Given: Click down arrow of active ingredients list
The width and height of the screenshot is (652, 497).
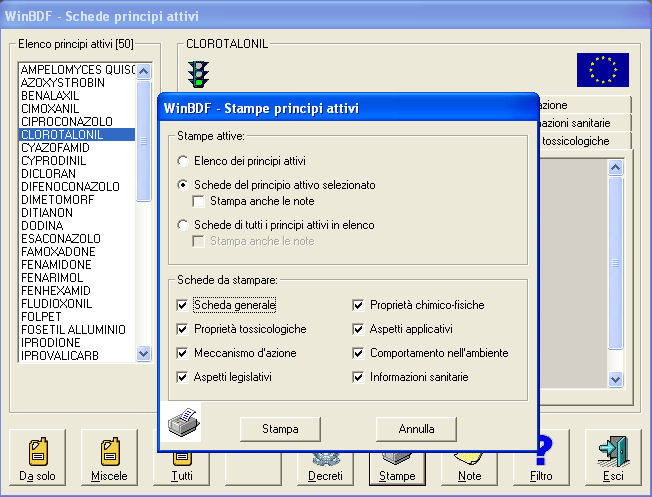Looking at the screenshot, I should click(x=143, y=354).
